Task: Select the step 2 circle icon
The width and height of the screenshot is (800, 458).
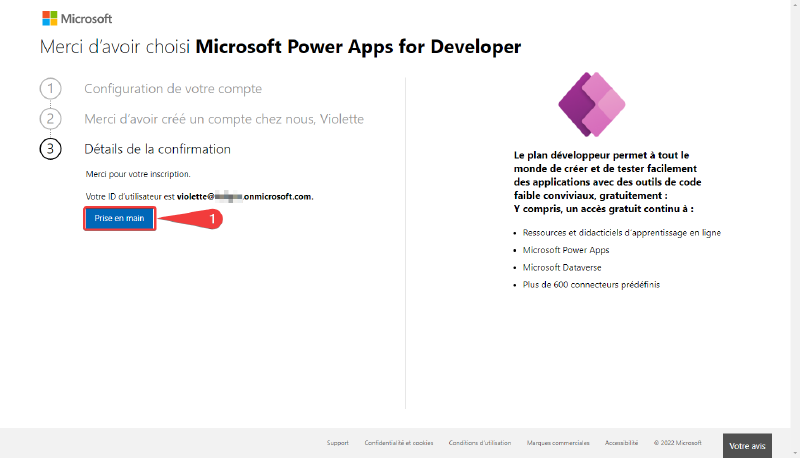Action: (51, 119)
